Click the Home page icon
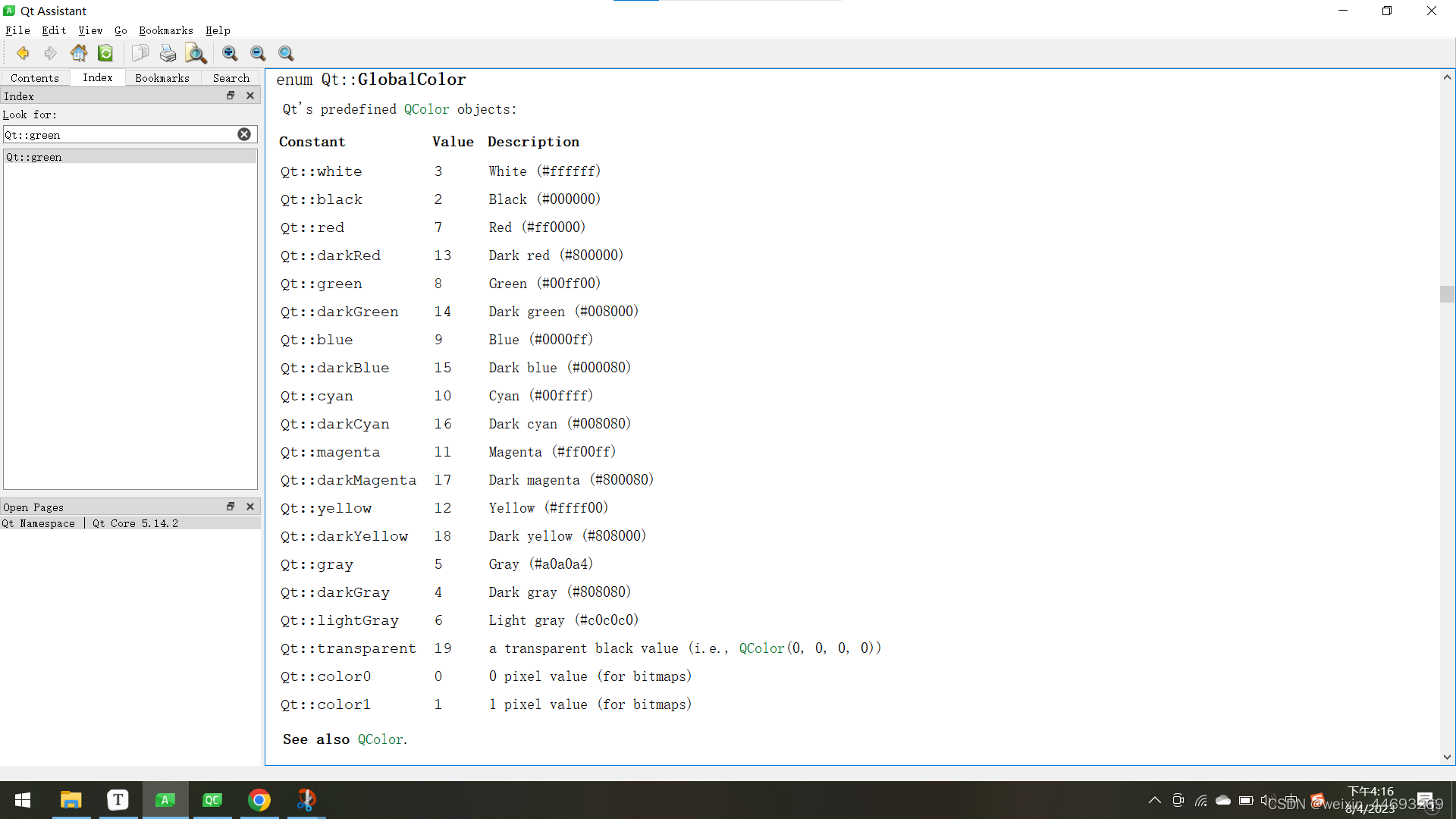This screenshot has width=1456, height=819. (x=78, y=53)
